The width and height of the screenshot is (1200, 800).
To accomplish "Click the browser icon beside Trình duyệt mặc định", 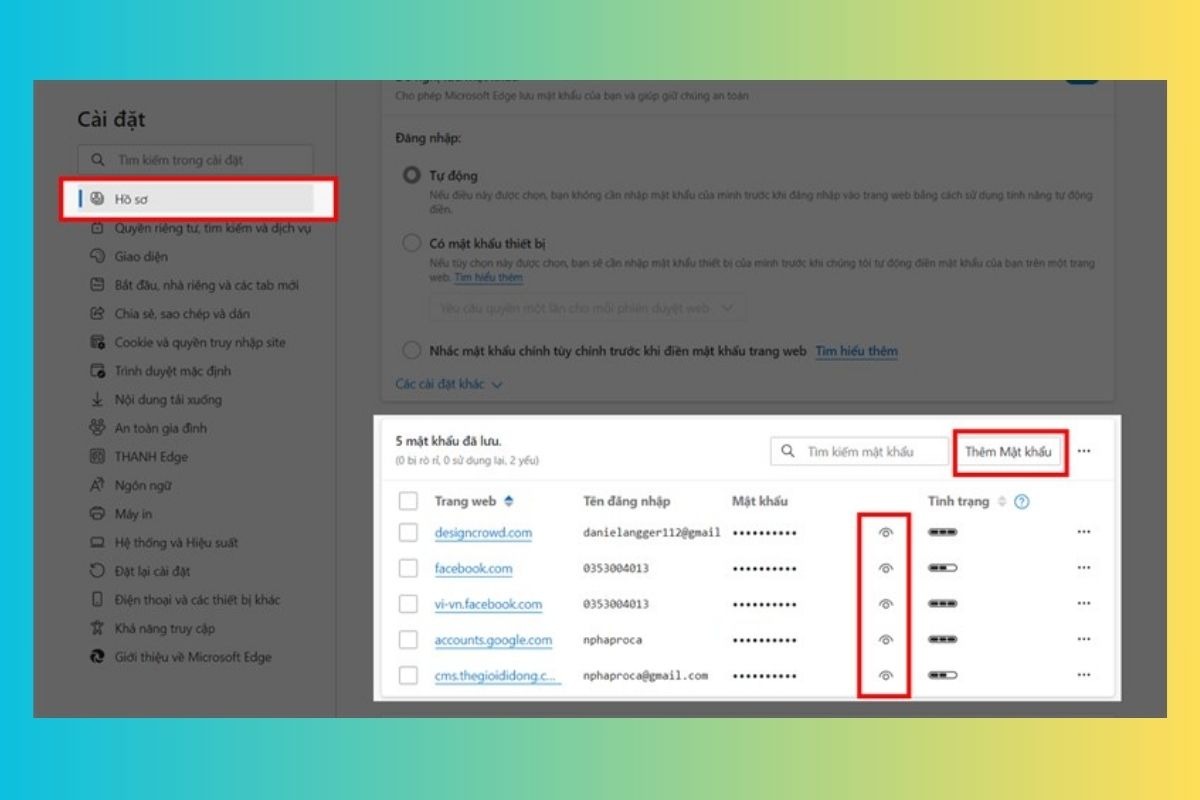I will point(97,371).
